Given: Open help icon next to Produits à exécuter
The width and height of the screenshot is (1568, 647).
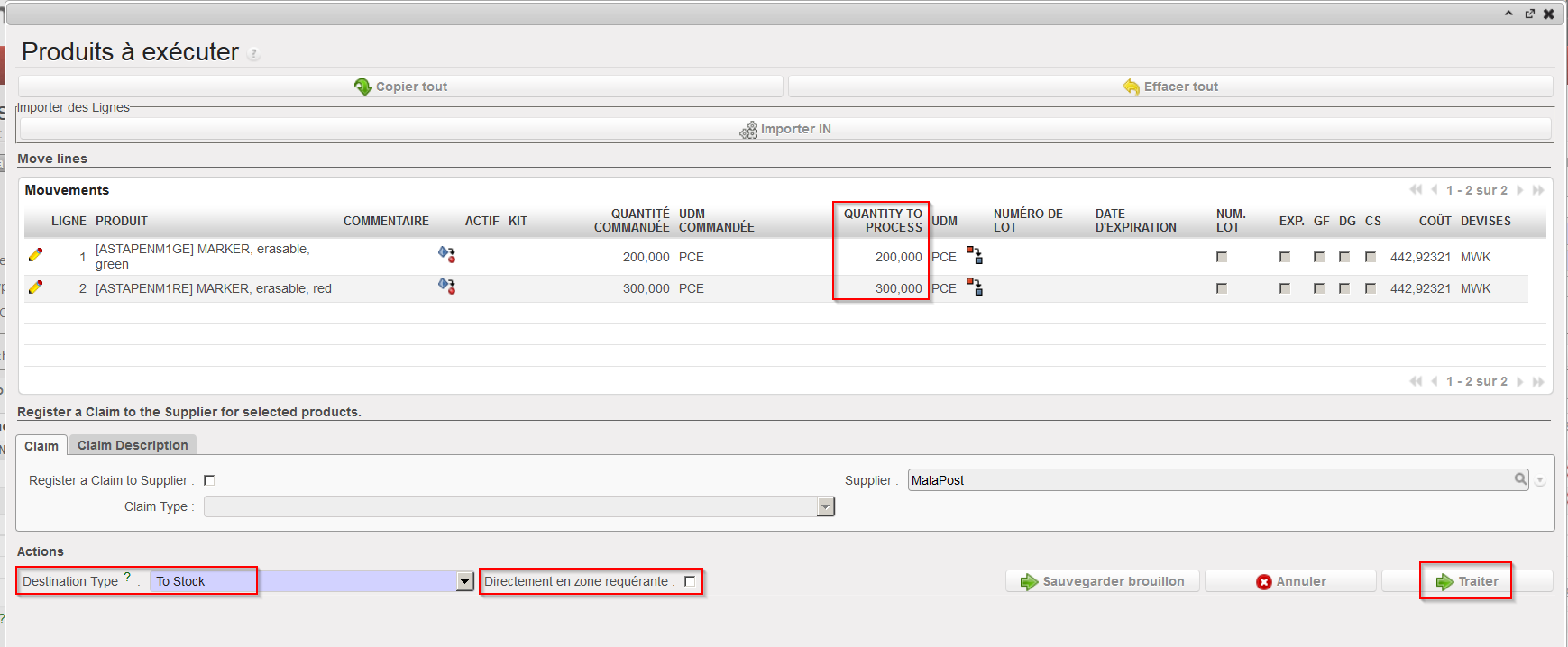Looking at the screenshot, I should (254, 54).
